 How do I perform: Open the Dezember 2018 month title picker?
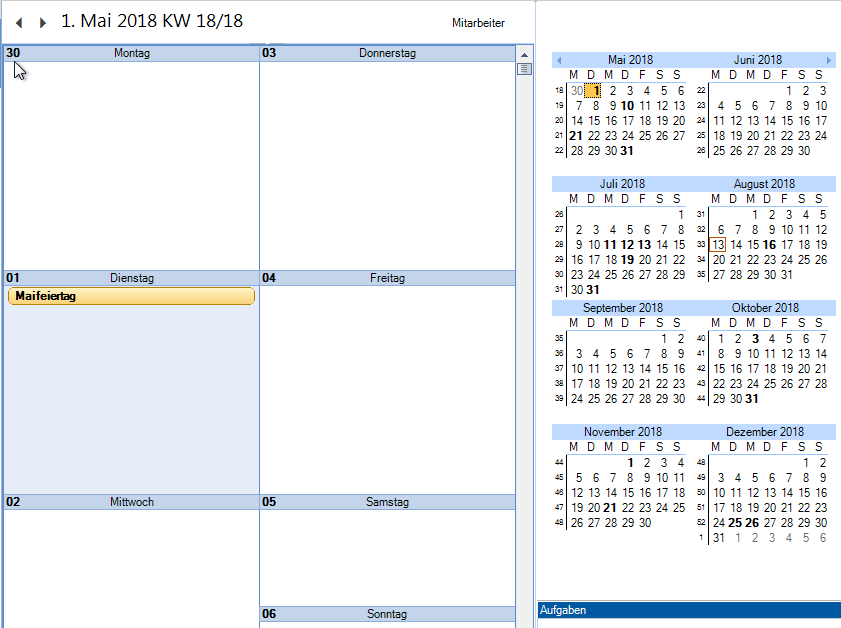pos(764,432)
